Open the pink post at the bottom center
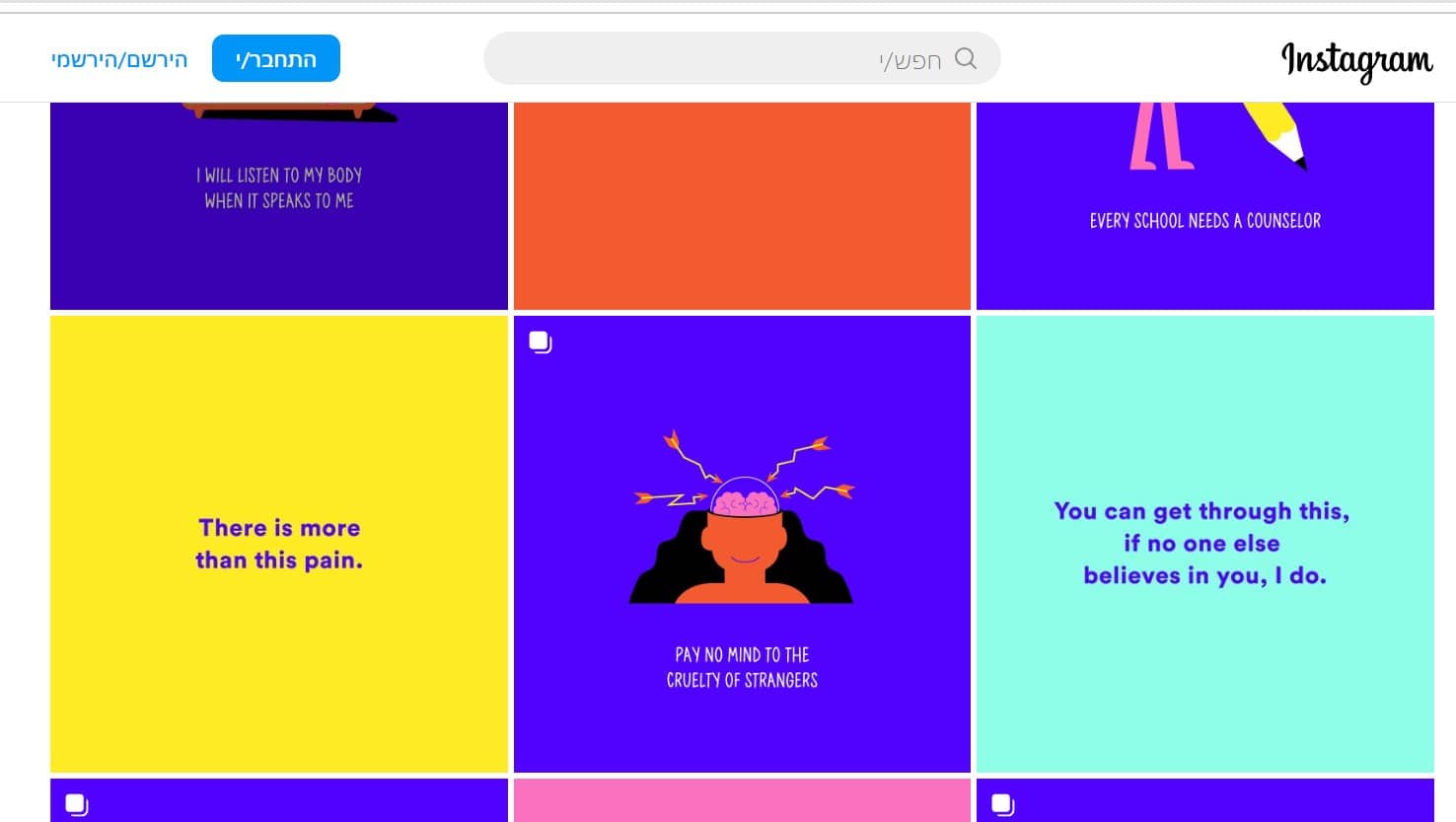 click(x=742, y=800)
